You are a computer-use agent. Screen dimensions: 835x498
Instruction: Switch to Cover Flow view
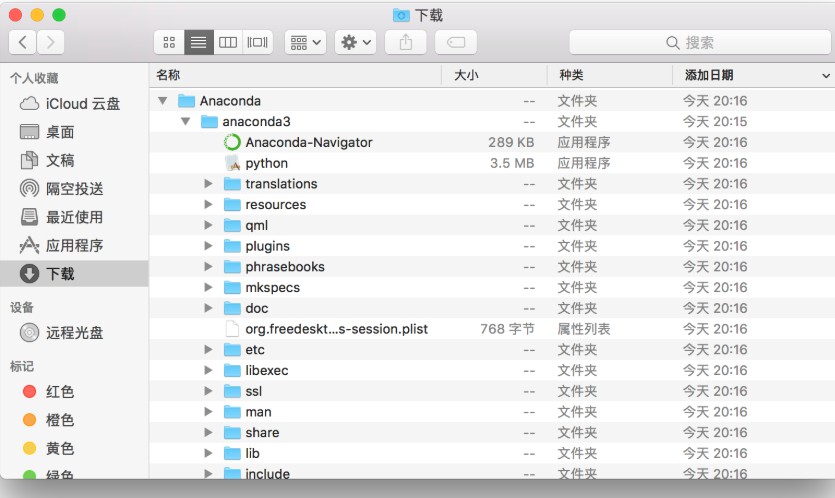click(258, 42)
